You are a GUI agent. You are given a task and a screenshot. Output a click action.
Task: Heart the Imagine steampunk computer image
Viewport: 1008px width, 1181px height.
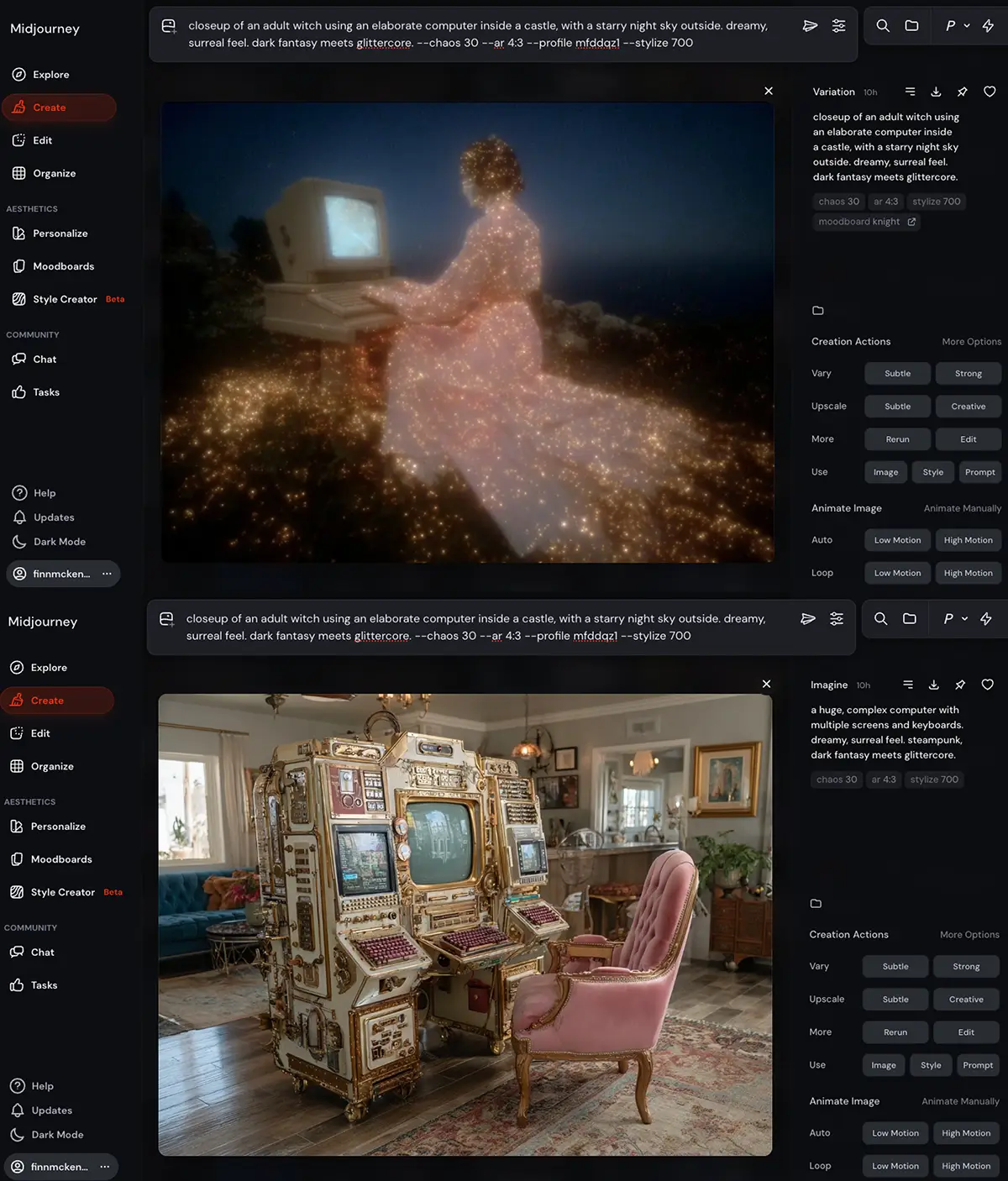click(988, 685)
